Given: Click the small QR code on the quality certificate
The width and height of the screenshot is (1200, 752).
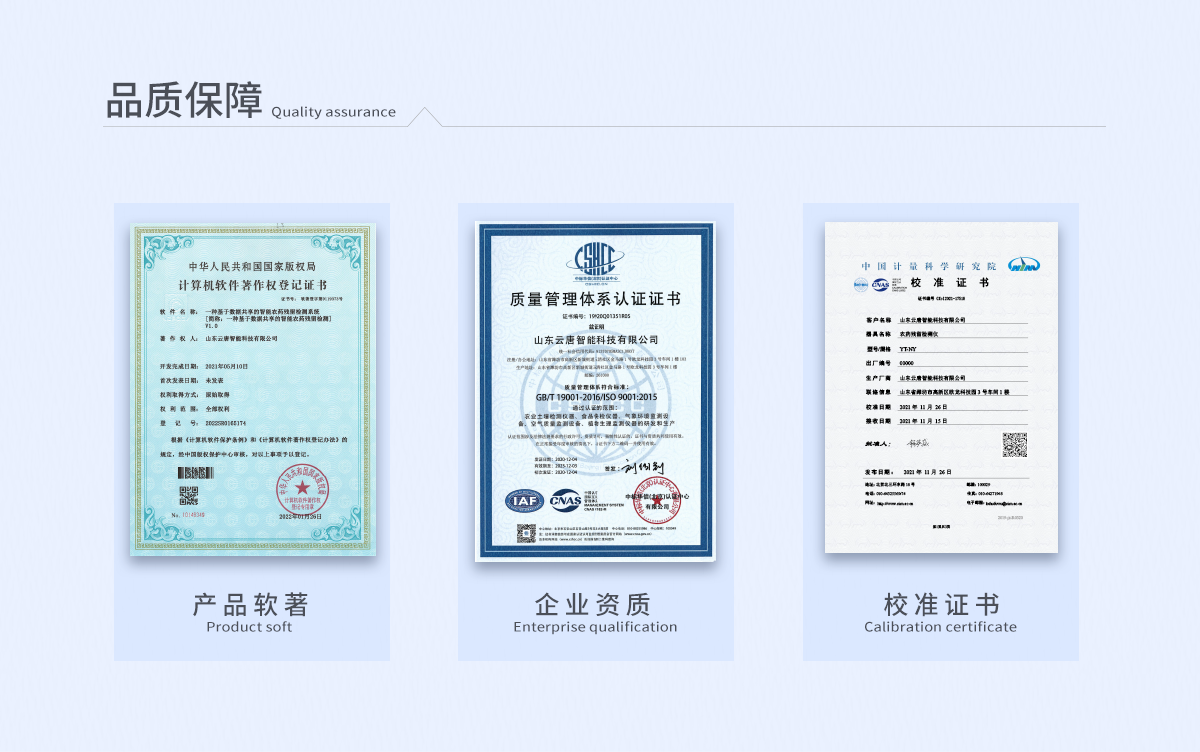Looking at the screenshot, I should pos(526,533).
